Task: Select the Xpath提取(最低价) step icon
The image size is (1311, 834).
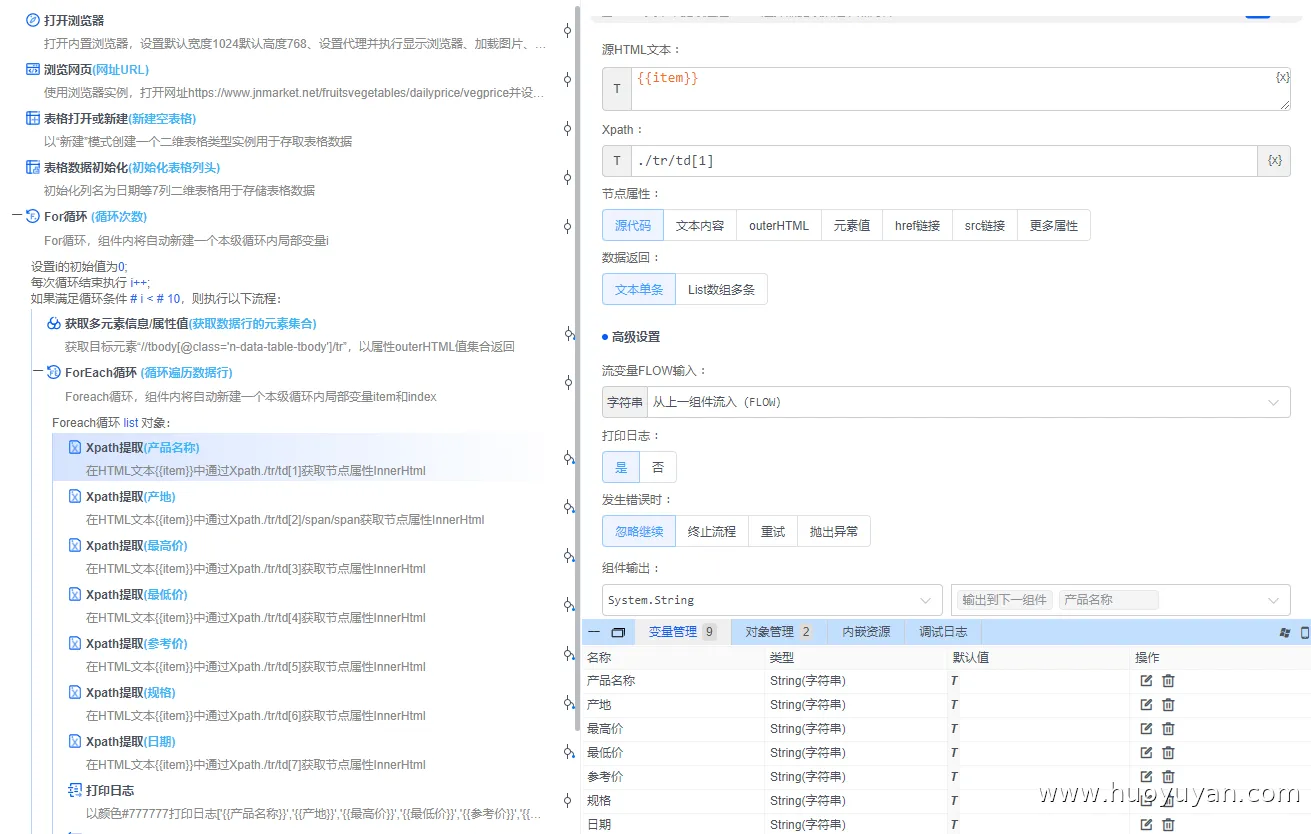Action: tap(75, 594)
